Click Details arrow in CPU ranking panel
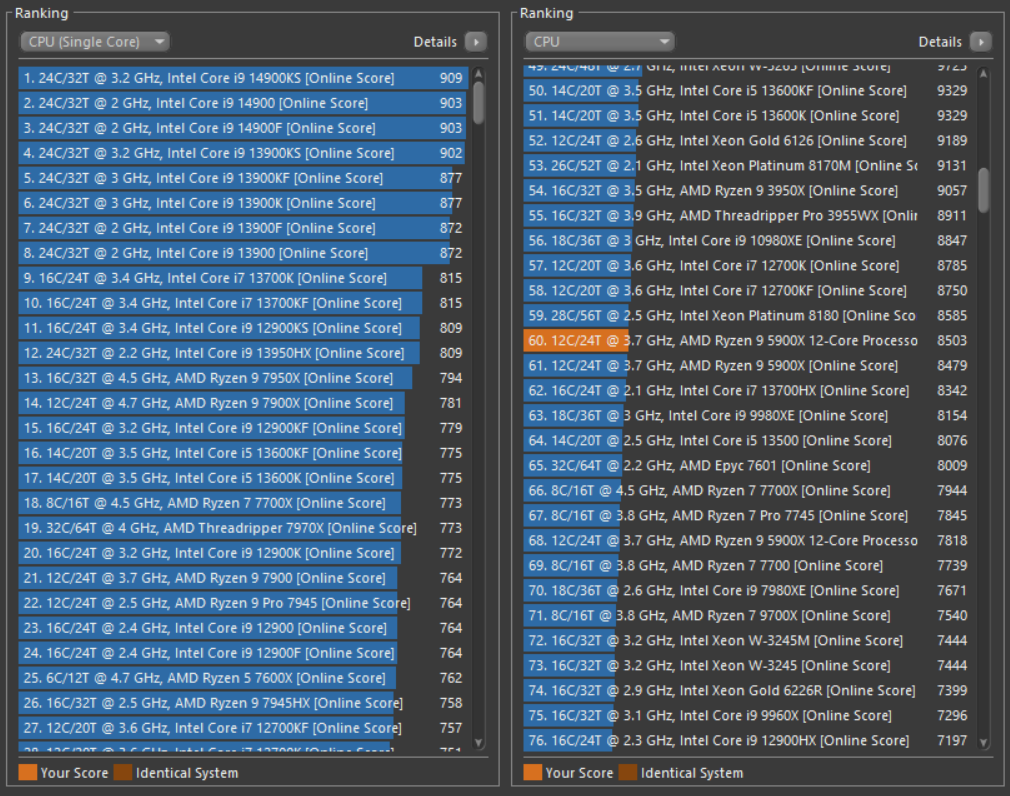This screenshot has width=1010, height=796. point(981,42)
